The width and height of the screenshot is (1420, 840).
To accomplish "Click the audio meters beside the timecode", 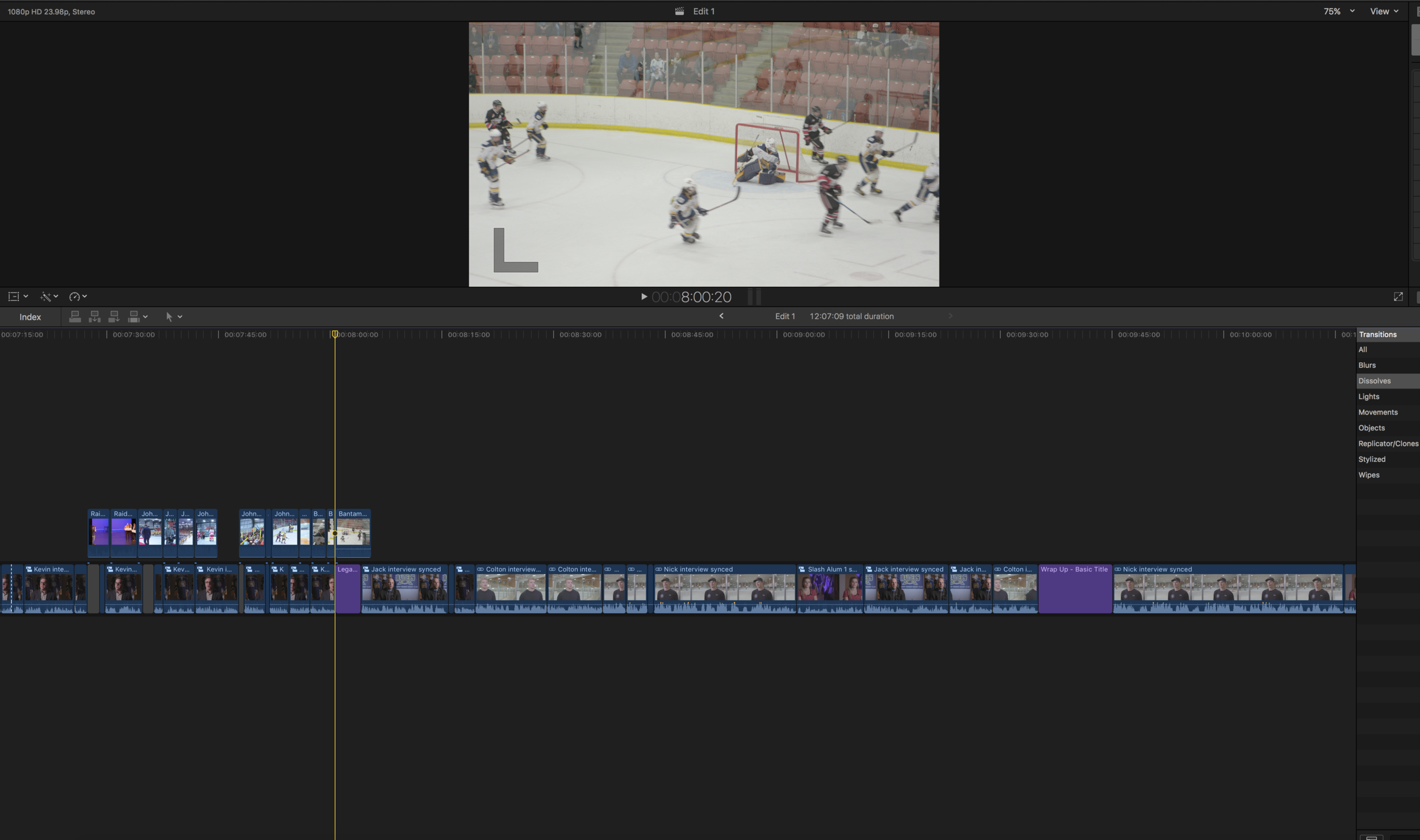I will point(754,296).
